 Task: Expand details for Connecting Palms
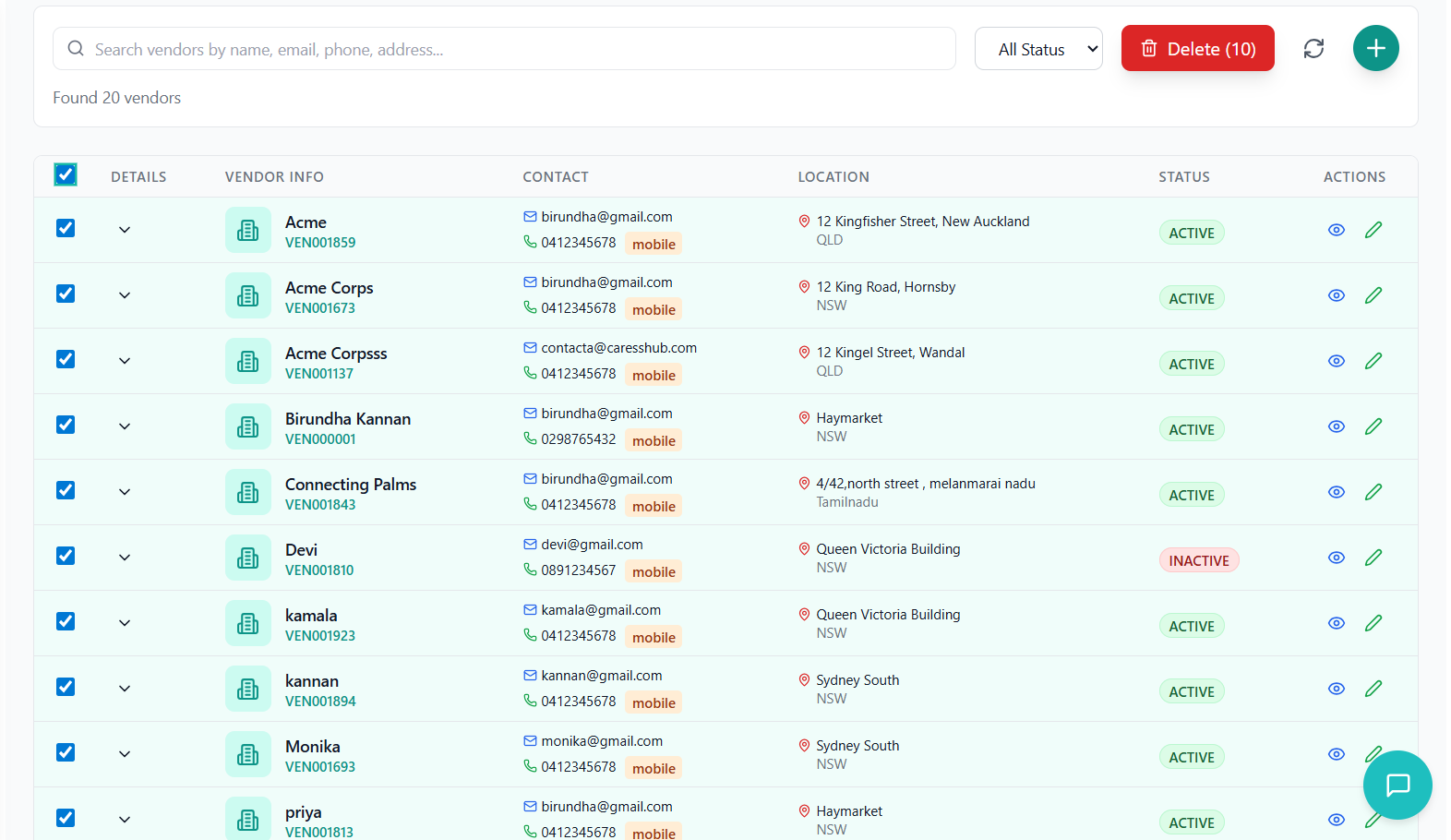pos(125,492)
